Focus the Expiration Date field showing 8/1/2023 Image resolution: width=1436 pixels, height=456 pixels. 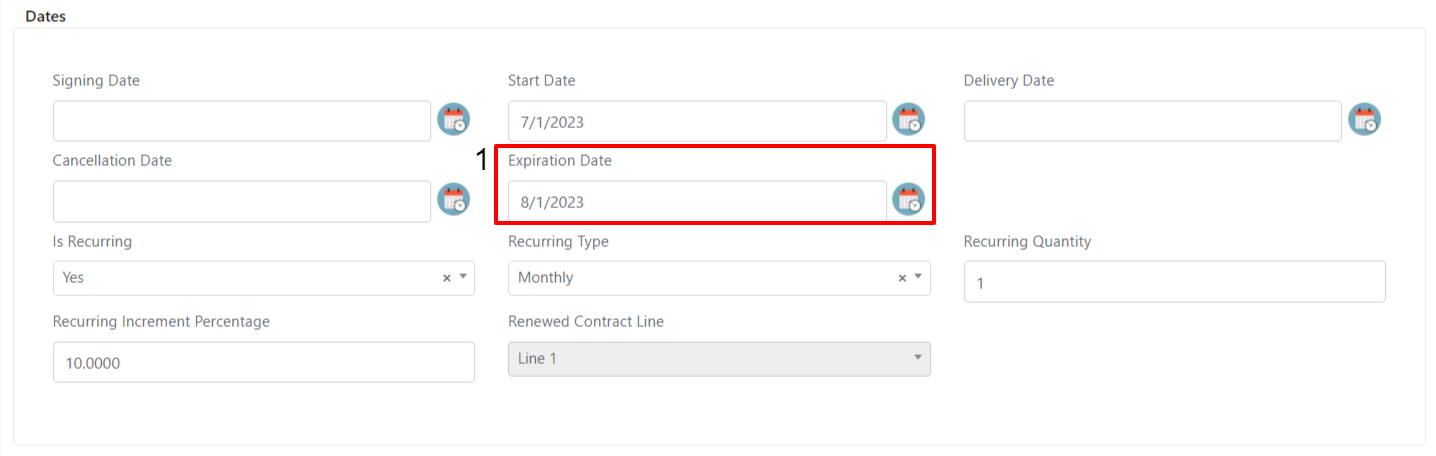point(697,201)
